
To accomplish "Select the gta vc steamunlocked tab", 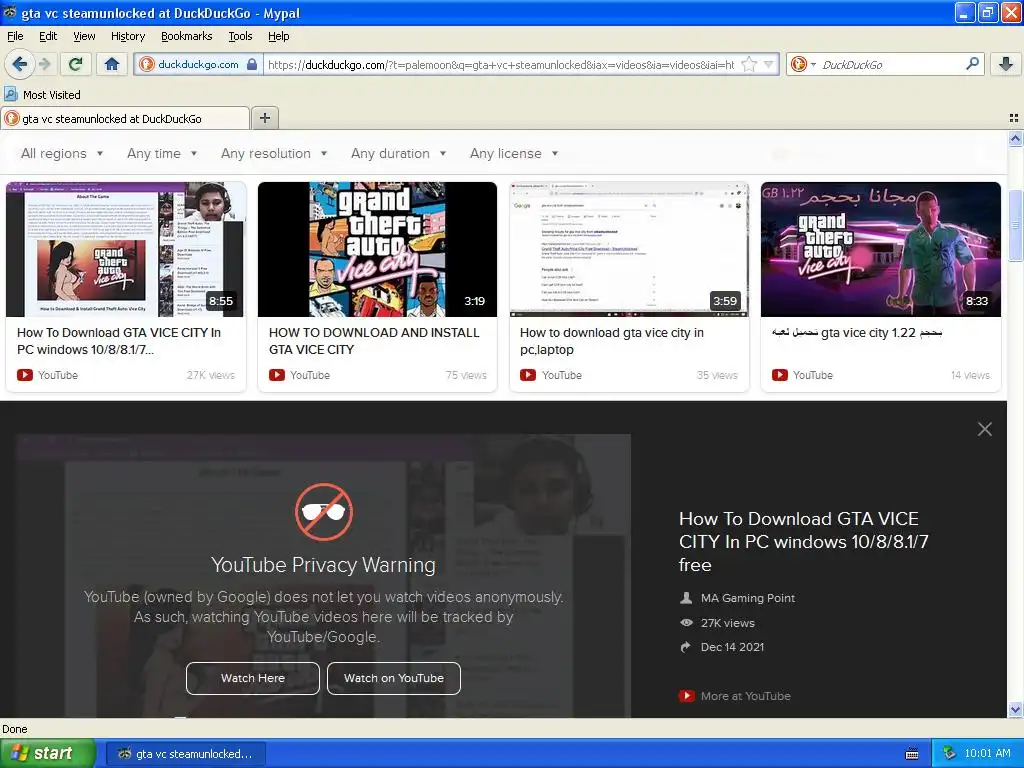I will 125,118.
